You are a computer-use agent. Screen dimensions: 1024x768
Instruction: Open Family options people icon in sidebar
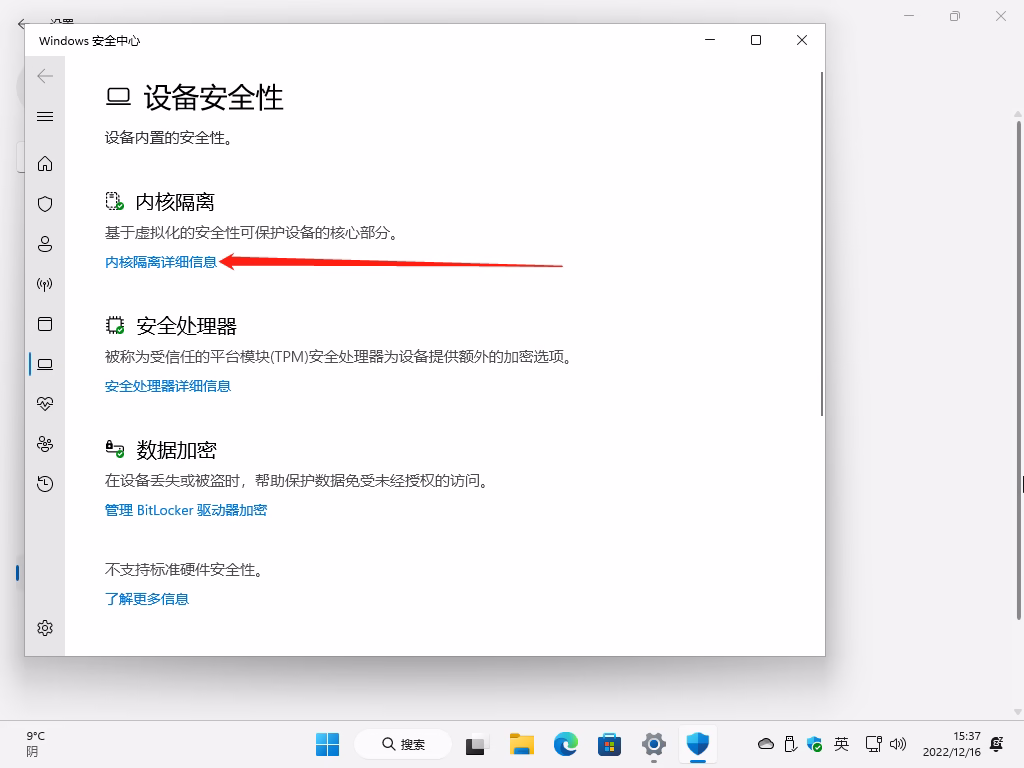coord(44,443)
